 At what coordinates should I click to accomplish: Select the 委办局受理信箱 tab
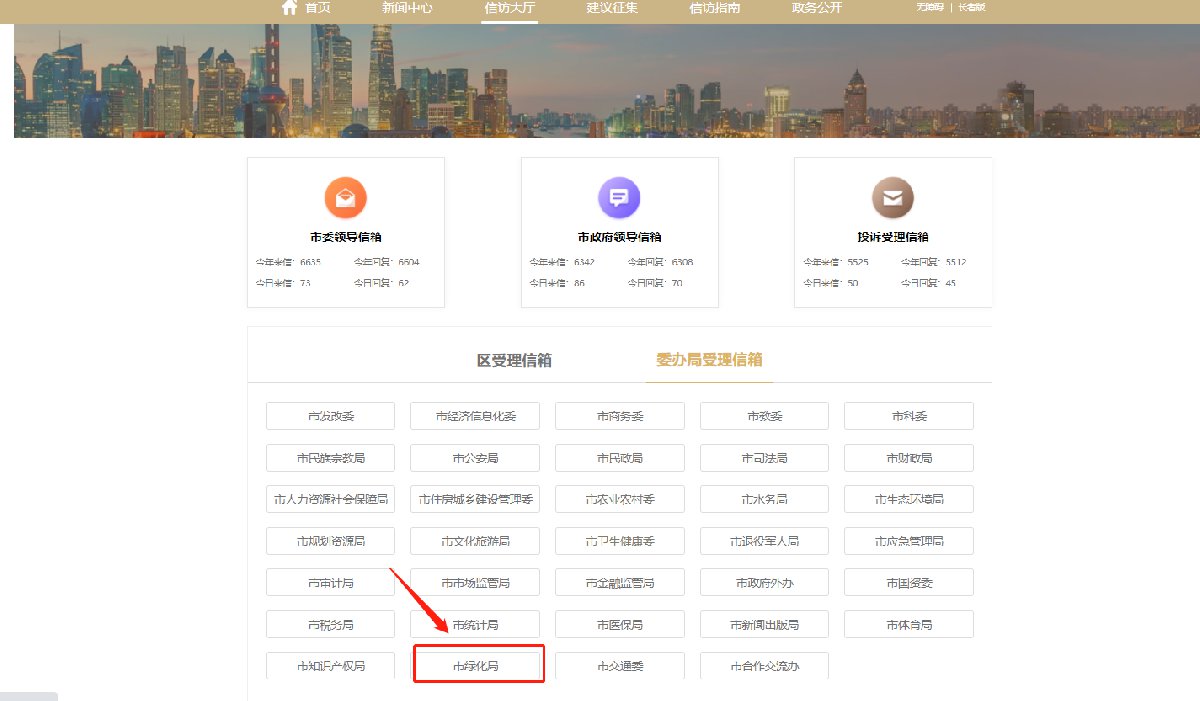click(709, 359)
